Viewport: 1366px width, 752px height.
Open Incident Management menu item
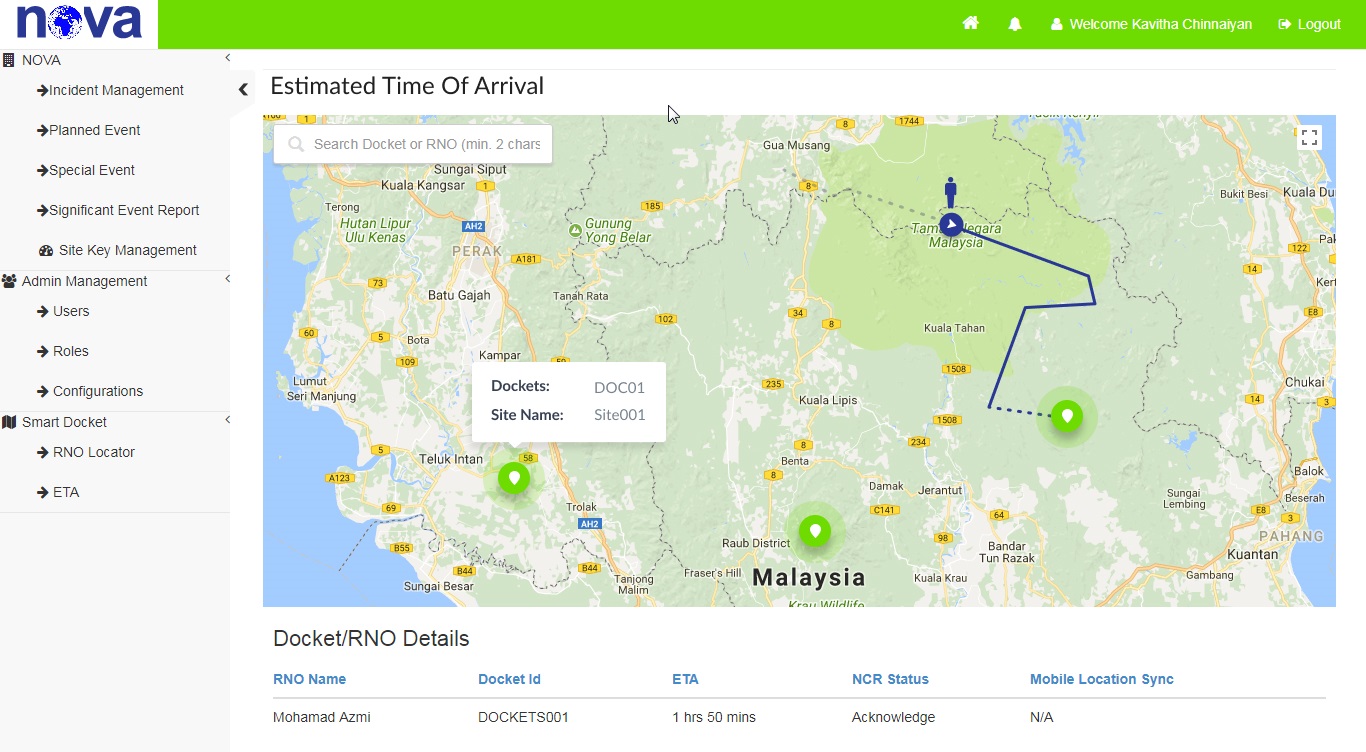[x=110, y=90]
